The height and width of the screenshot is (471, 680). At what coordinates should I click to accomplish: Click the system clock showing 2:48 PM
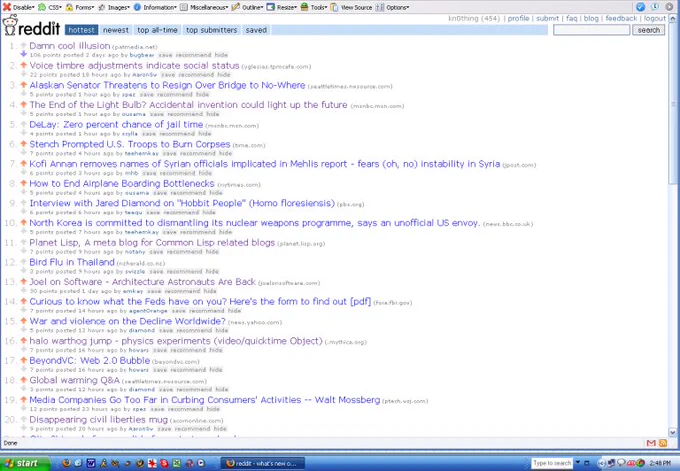(660, 463)
